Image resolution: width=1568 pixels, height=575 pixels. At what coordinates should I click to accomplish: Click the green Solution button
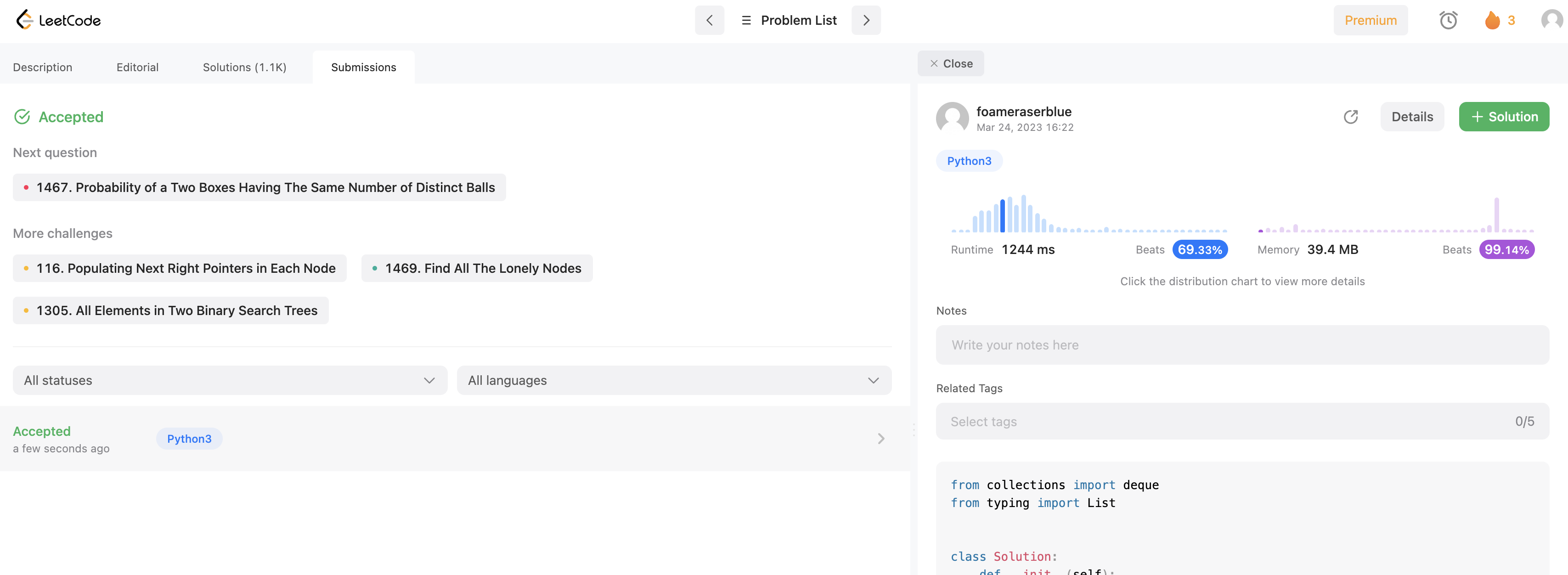click(1504, 117)
